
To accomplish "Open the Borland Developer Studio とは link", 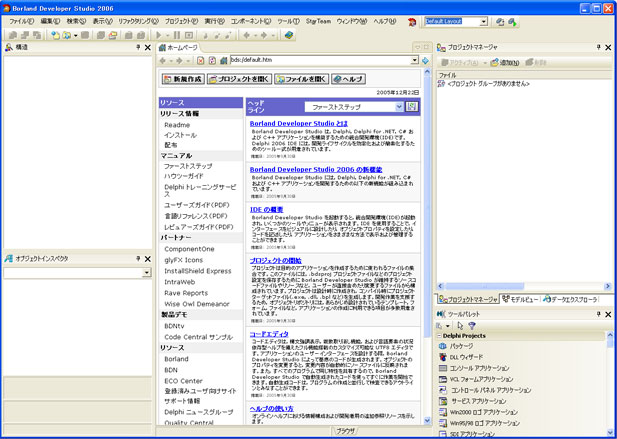I will pyautogui.click(x=299, y=124).
